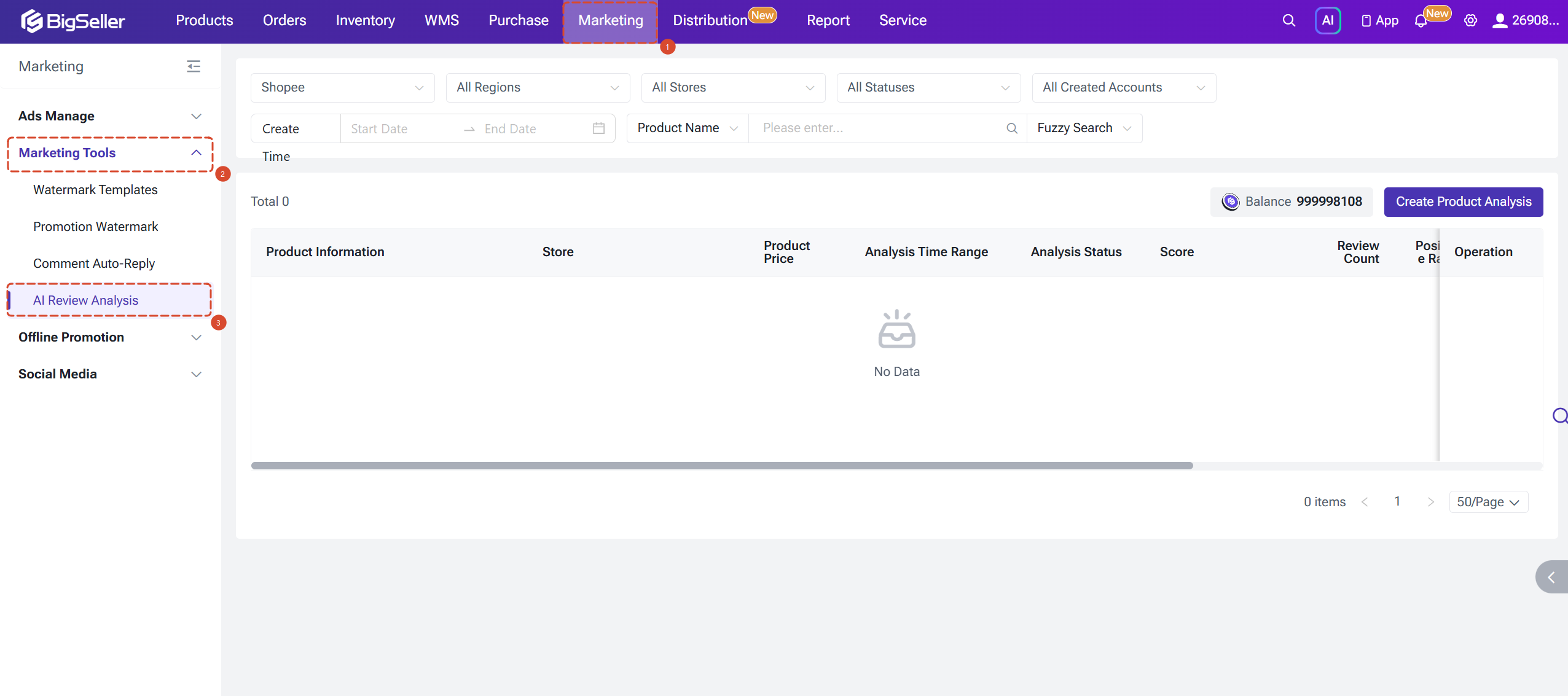The height and width of the screenshot is (696, 1568).
Task: Click page number 1
Action: click(1397, 502)
